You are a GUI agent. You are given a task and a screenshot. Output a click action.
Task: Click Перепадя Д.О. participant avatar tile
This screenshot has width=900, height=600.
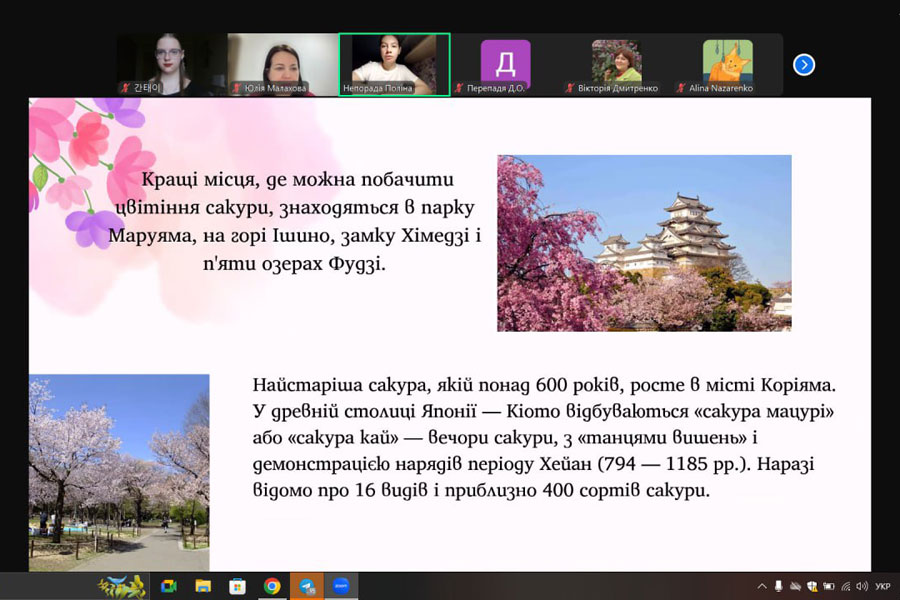(505, 64)
